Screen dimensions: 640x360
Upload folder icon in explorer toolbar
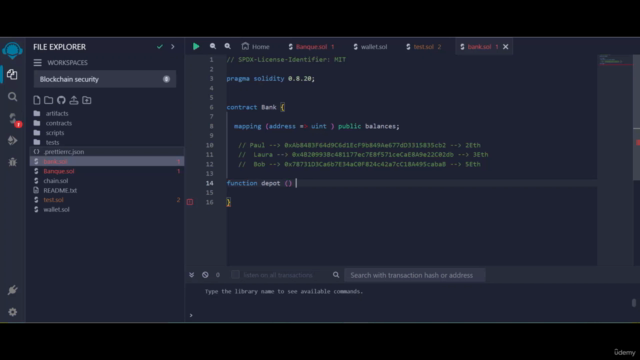pyautogui.click(x=87, y=100)
